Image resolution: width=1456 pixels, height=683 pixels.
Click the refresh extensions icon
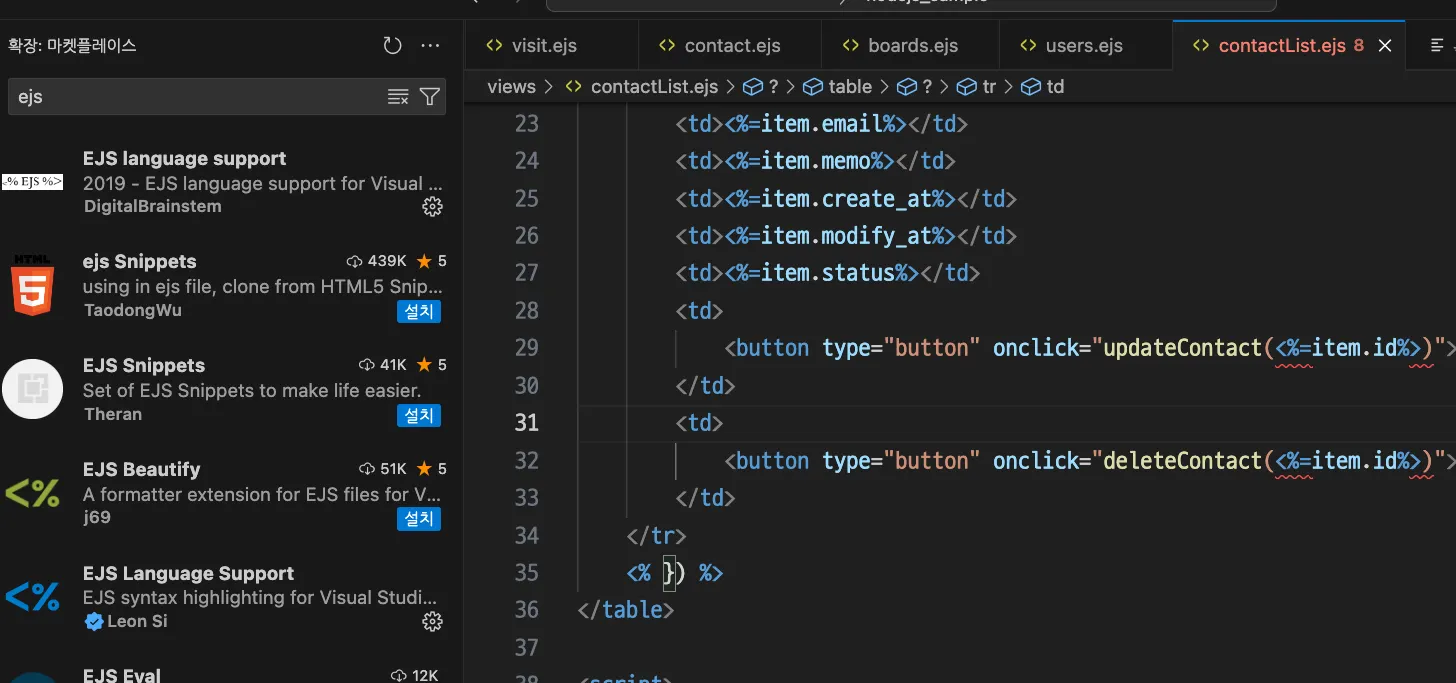click(x=392, y=46)
